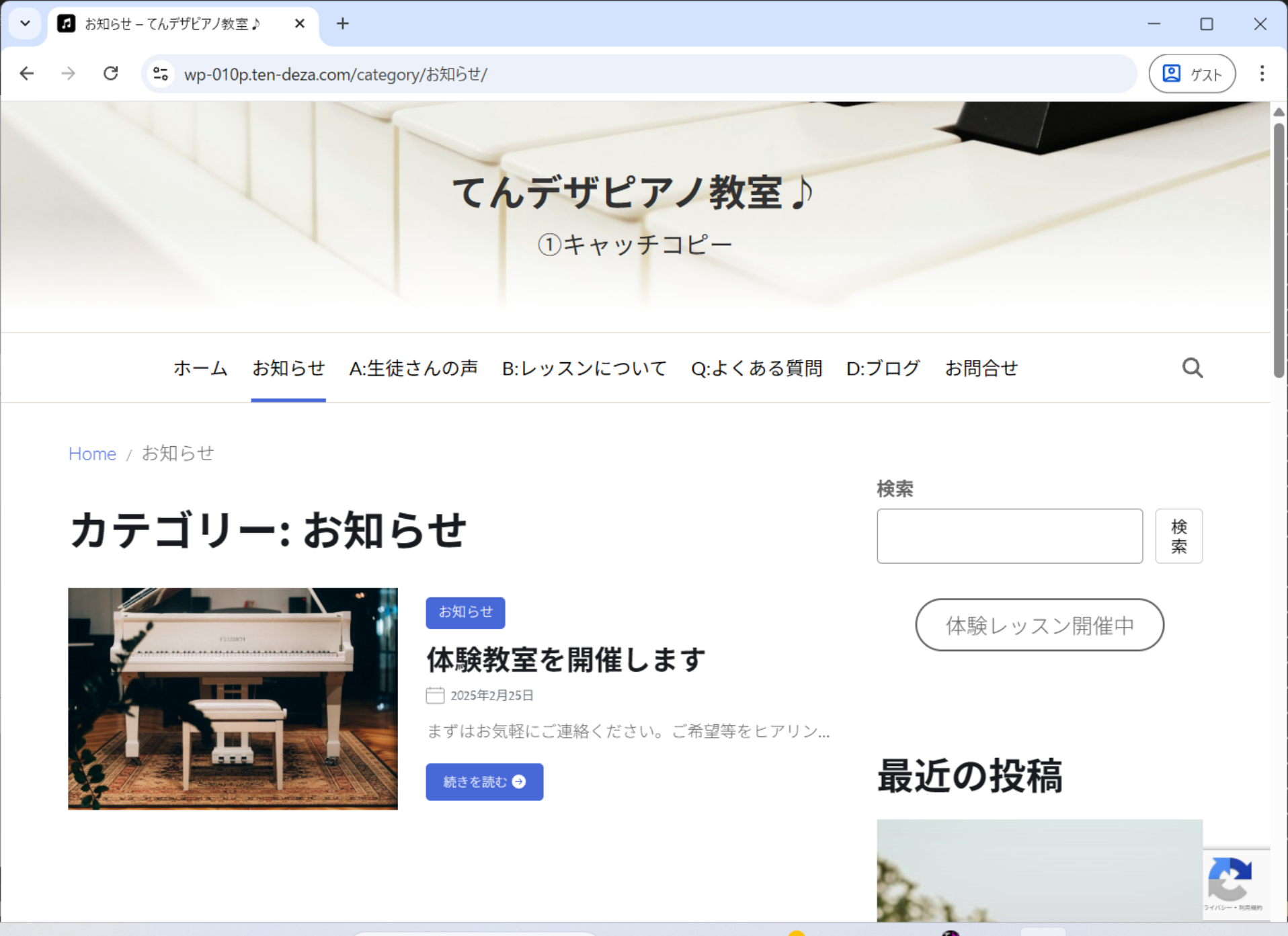Click the browser back arrow
The height and width of the screenshot is (936, 1288).
point(27,73)
